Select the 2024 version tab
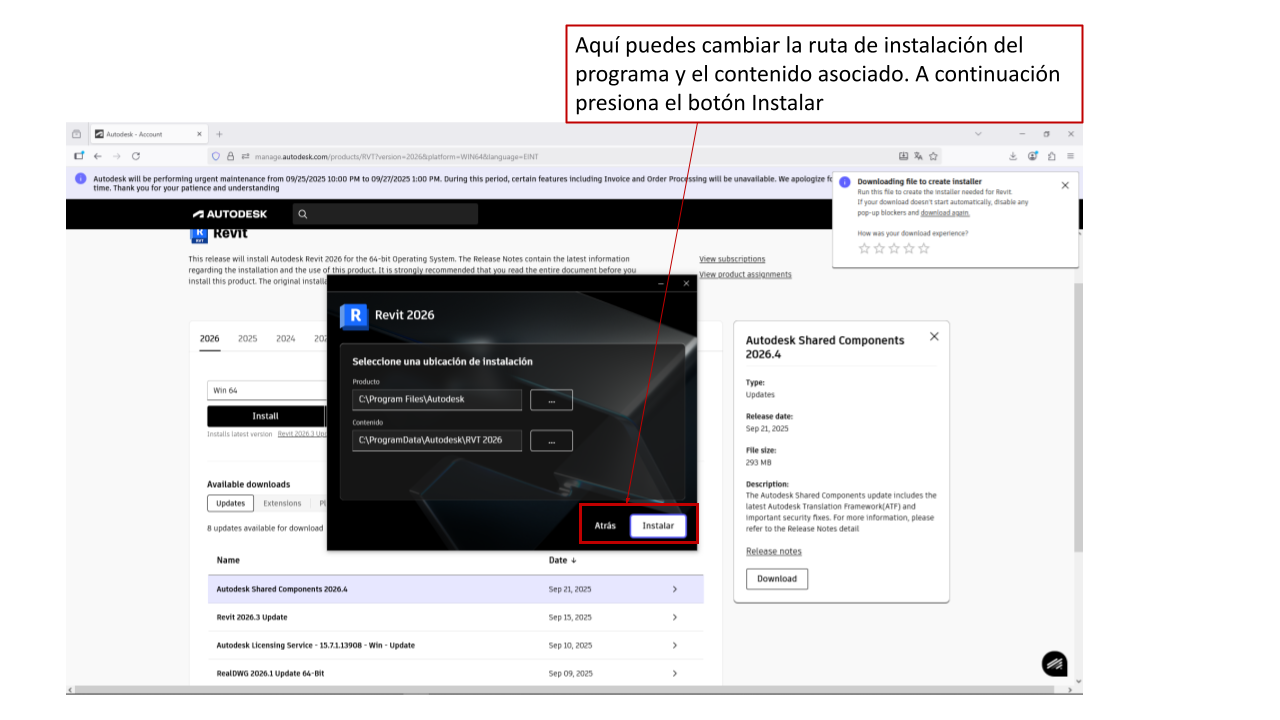This screenshot has height=720, width=1280. coord(286,338)
